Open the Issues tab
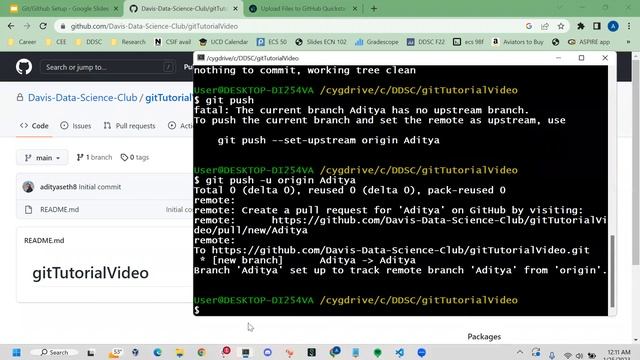The height and width of the screenshot is (360, 640). coord(76,126)
